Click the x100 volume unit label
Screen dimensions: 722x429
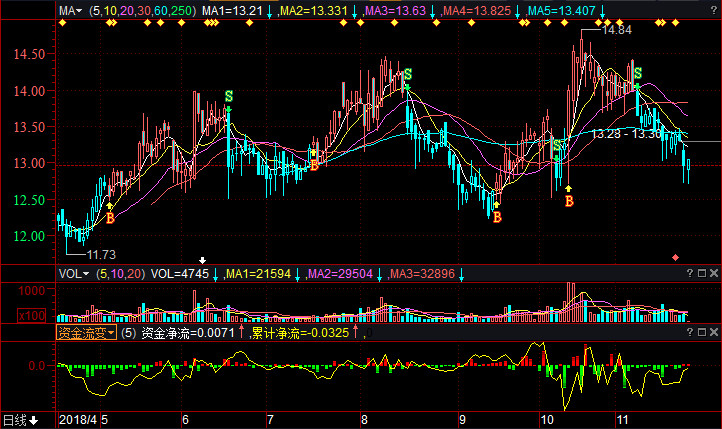(32, 315)
